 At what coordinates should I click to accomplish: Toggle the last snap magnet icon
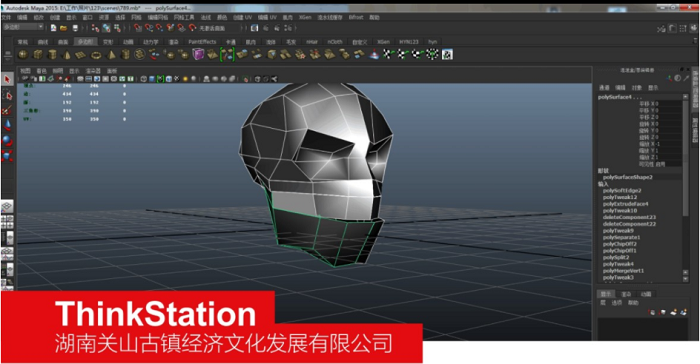(192, 28)
